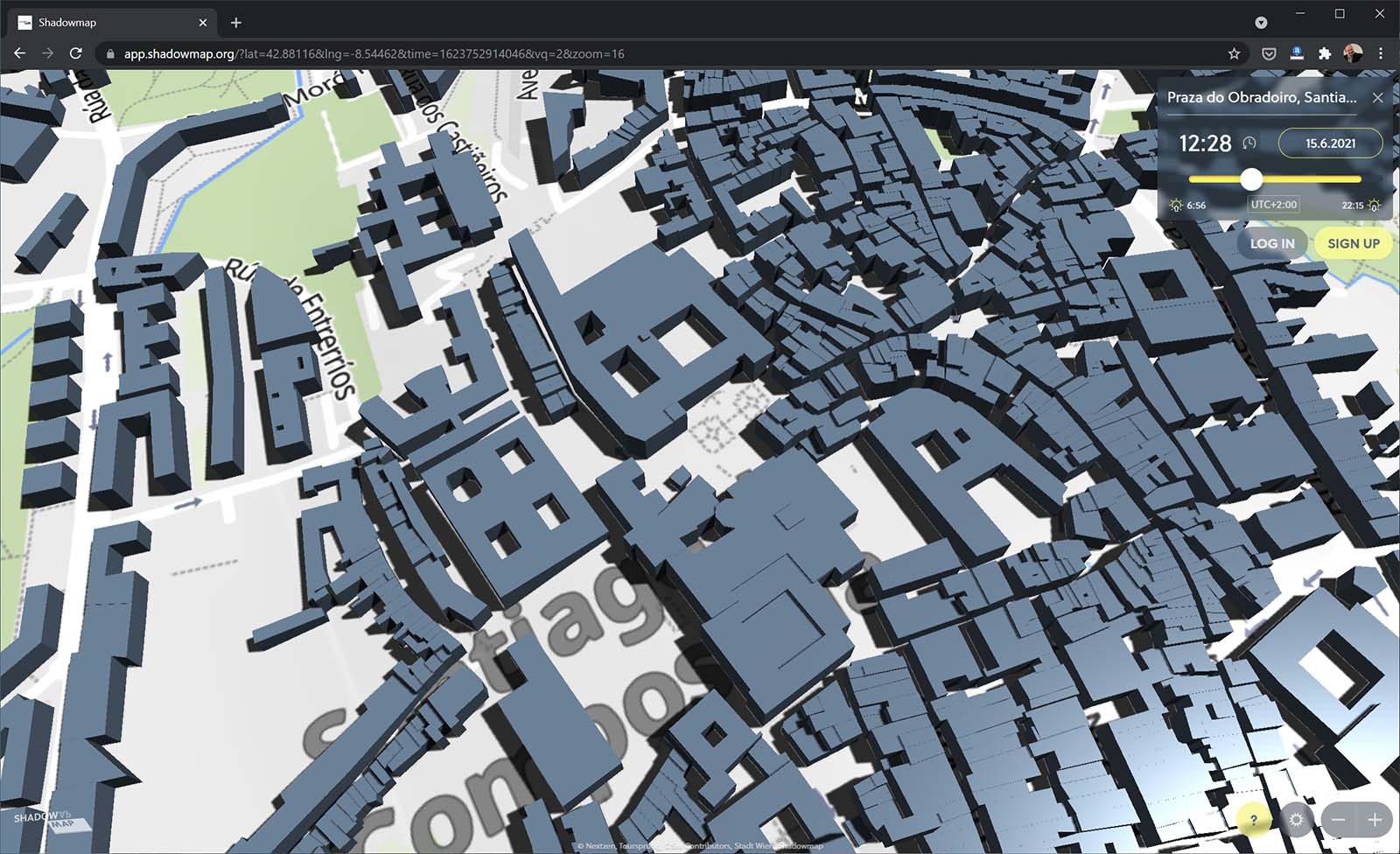Open the Chrome profile avatar
The width and height of the screenshot is (1400, 854).
(x=1353, y=53)
